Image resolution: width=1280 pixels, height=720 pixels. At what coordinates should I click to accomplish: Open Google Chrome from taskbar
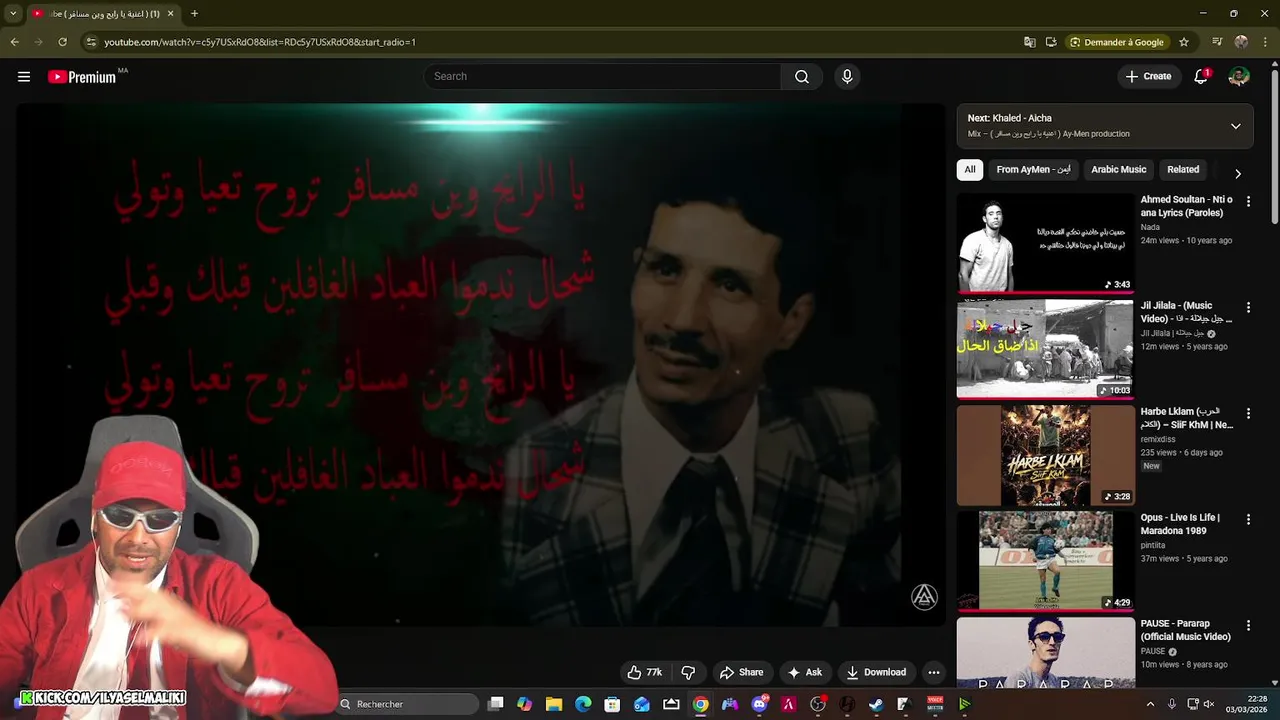(x=701, y=704)
